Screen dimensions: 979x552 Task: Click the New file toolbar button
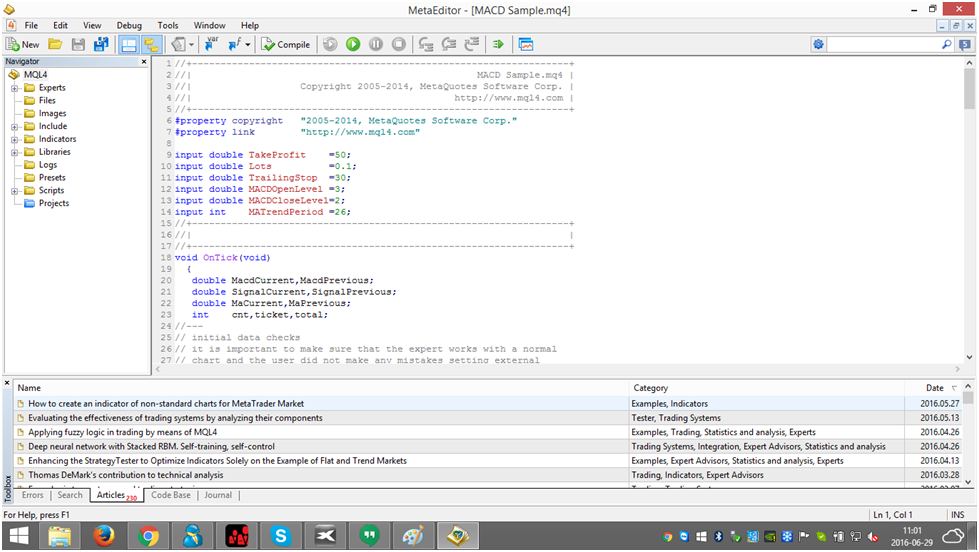point(23,44)
